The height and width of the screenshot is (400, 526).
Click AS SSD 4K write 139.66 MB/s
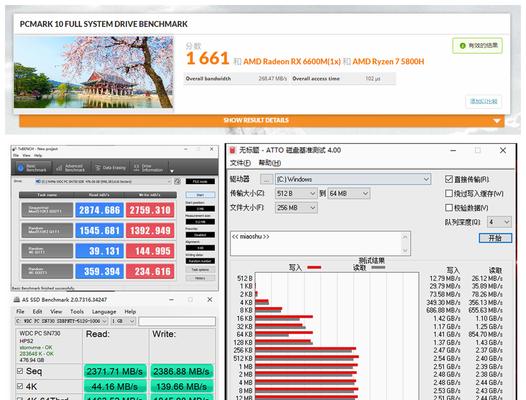(x=182, y=386)
